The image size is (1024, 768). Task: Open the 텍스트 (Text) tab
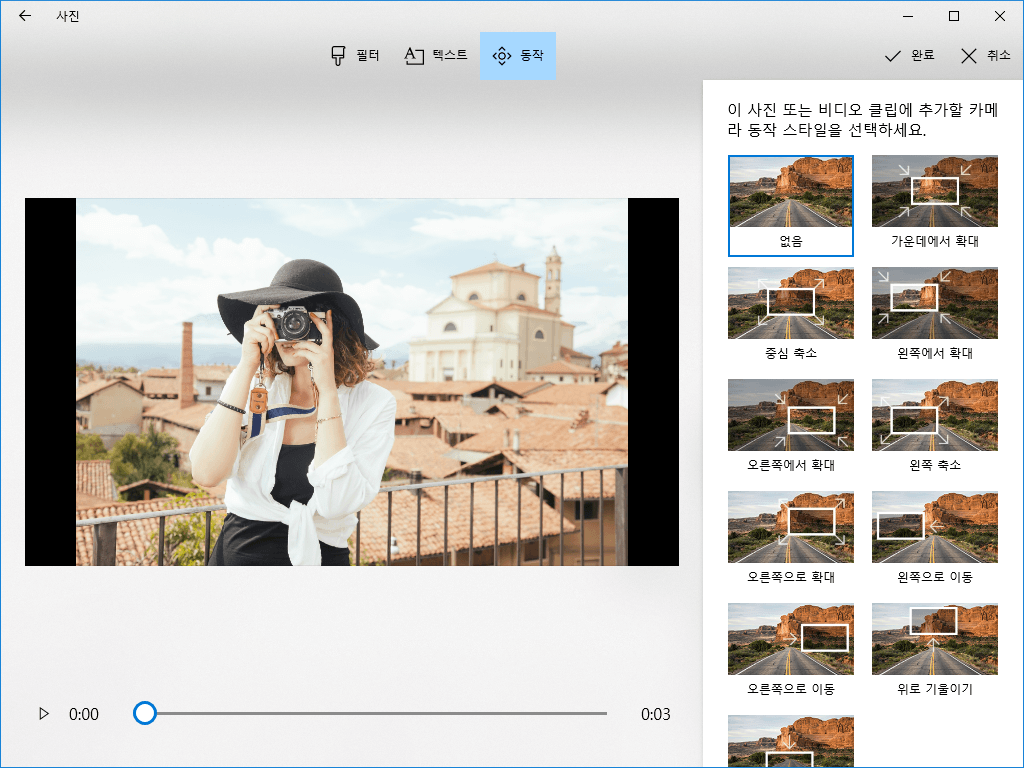tap(436, 56)
